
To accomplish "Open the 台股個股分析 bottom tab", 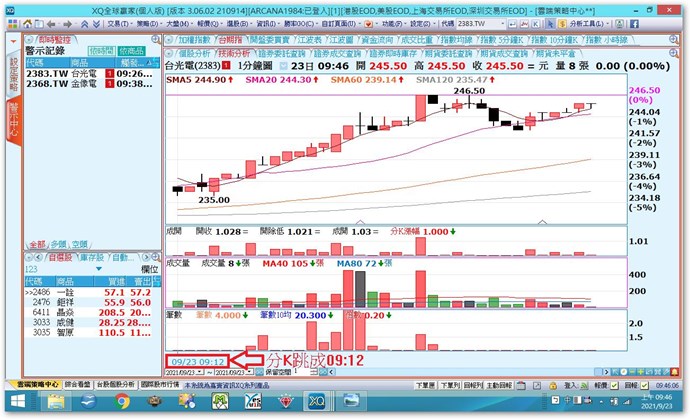I will pos(116,384).
